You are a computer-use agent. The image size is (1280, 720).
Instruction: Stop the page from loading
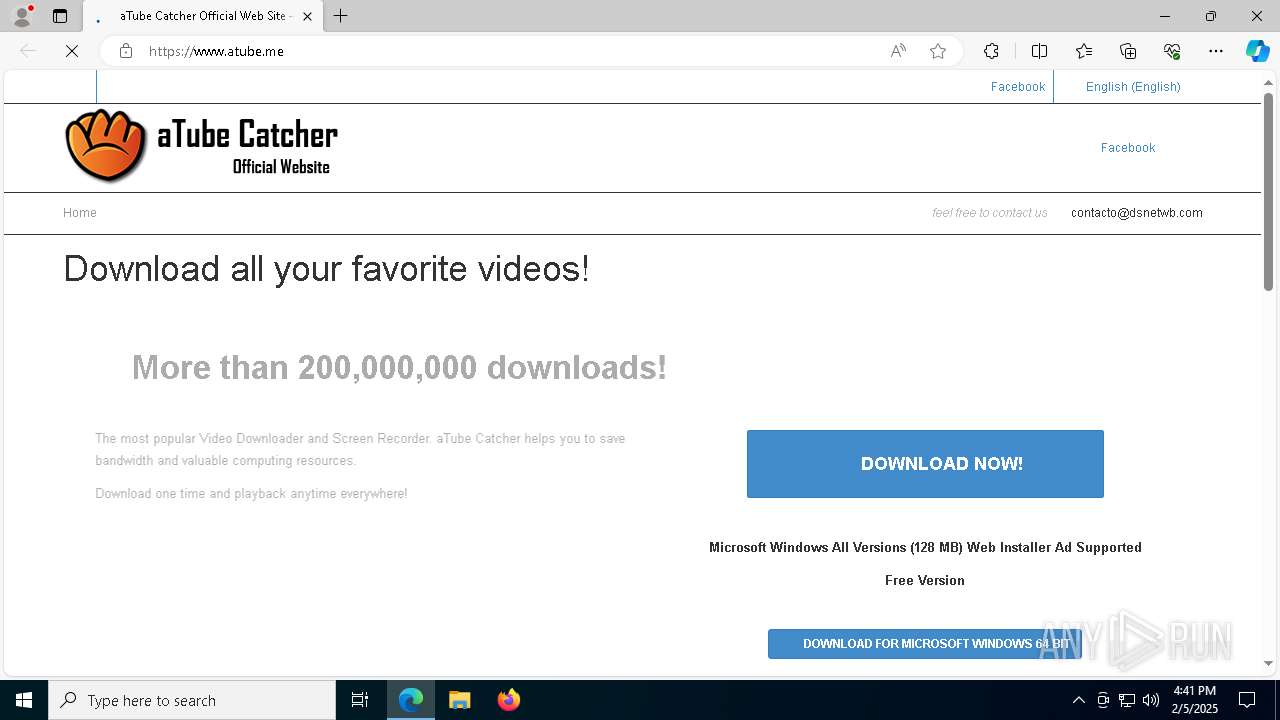(x=72, y=51)
